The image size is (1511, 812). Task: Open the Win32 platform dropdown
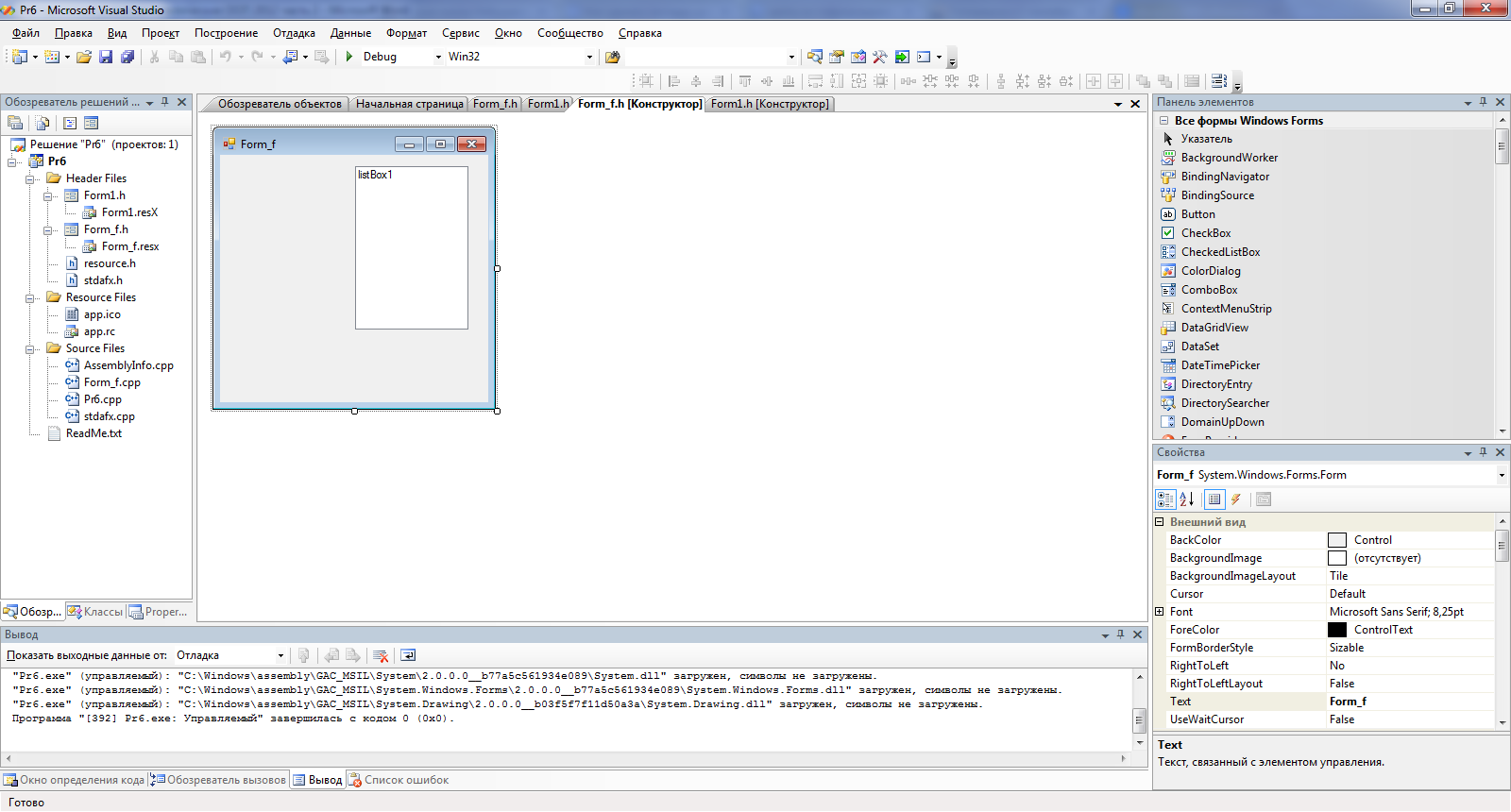[589, 57]
